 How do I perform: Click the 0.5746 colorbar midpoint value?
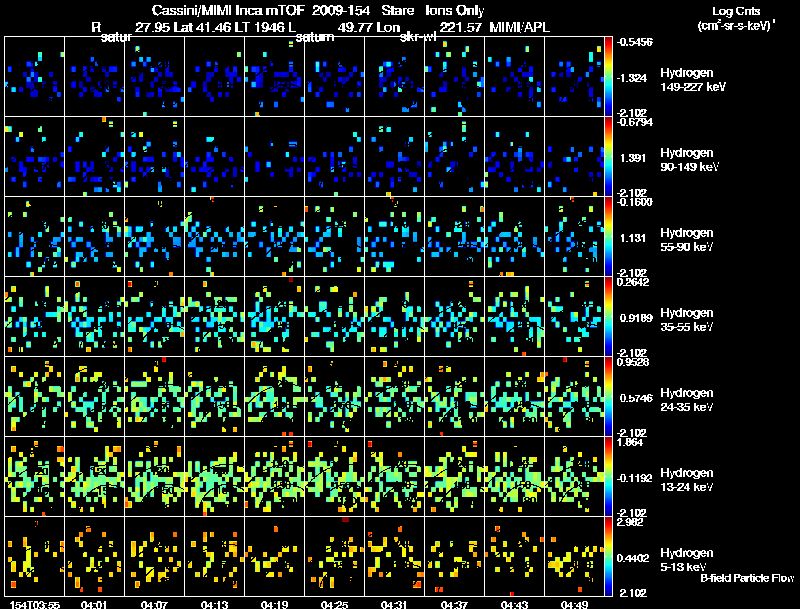pos(636,398)
